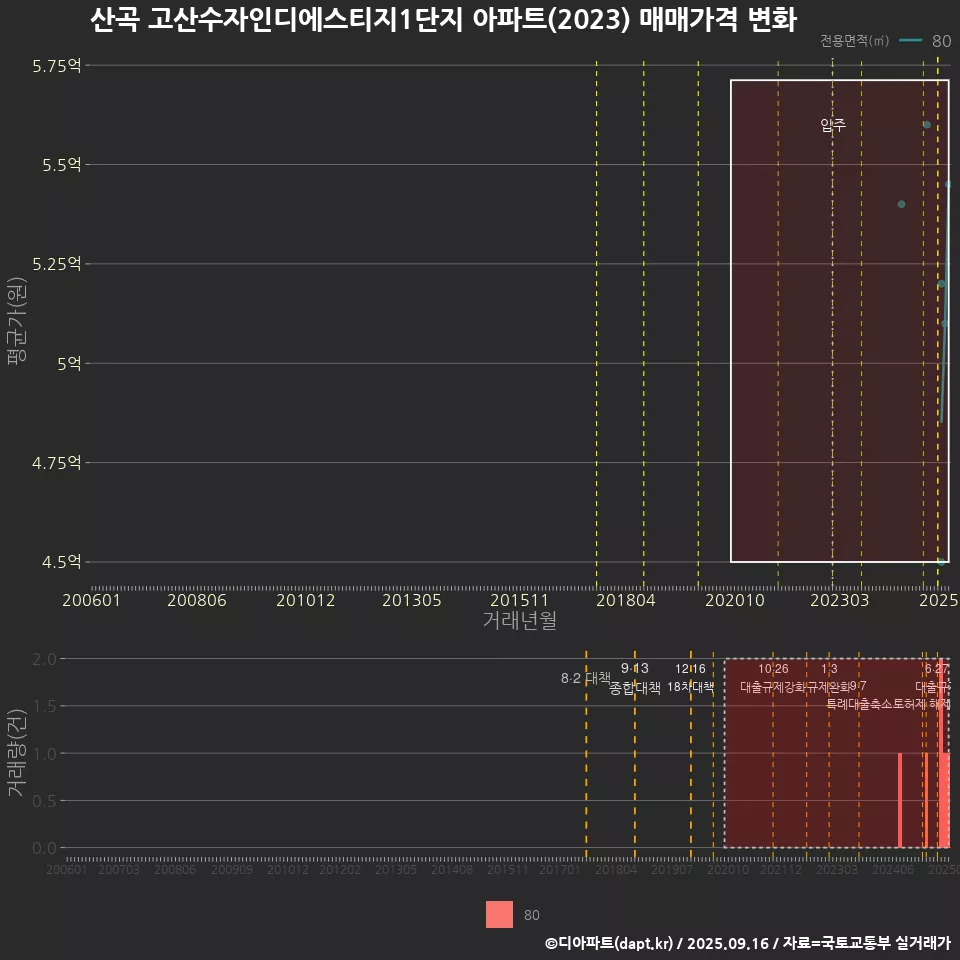960x960 pixels.
Task: Click 202010 on the price chart x-axis
Action: point(735,600)
